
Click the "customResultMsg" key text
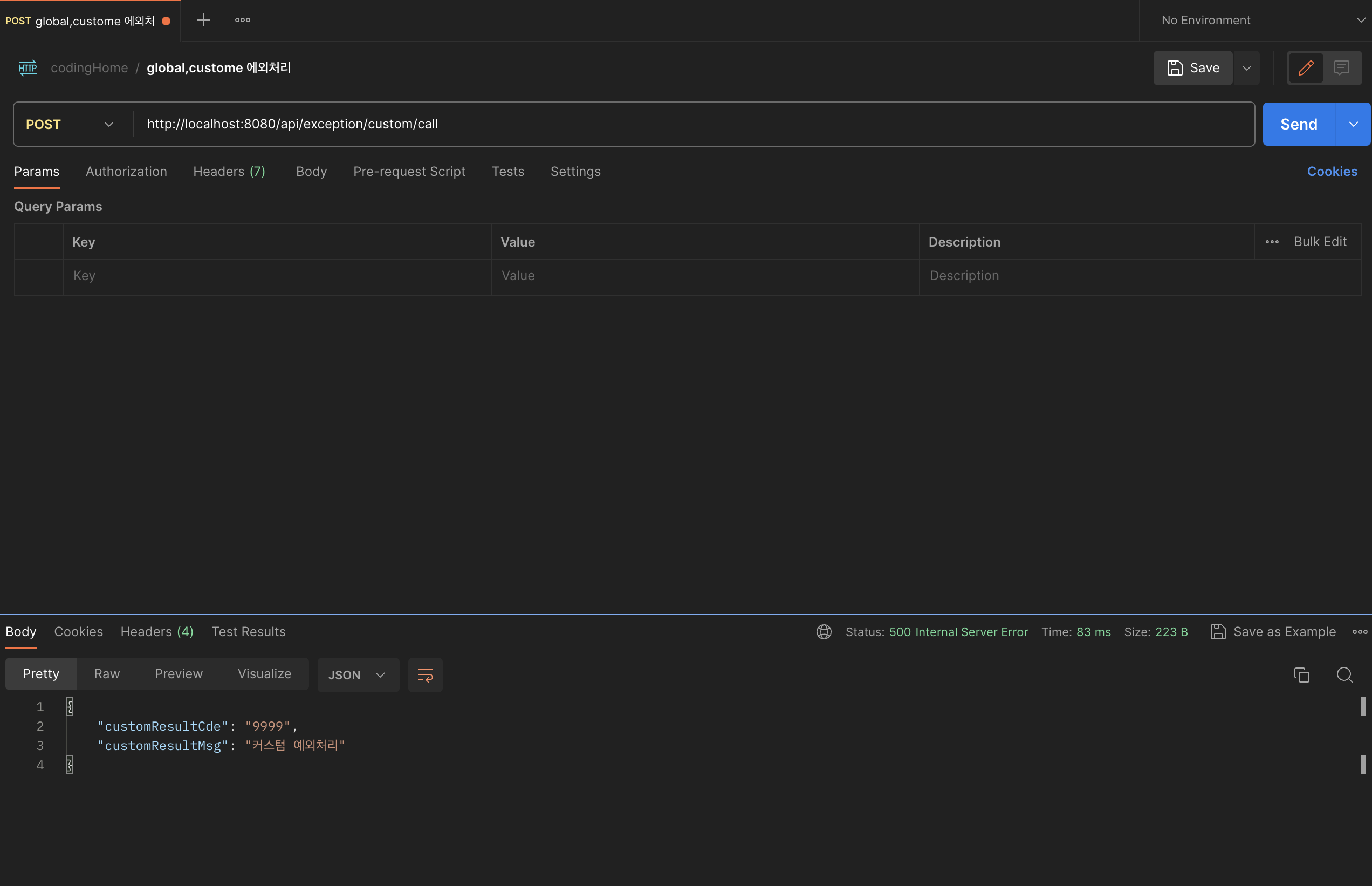tap(163, 746)
